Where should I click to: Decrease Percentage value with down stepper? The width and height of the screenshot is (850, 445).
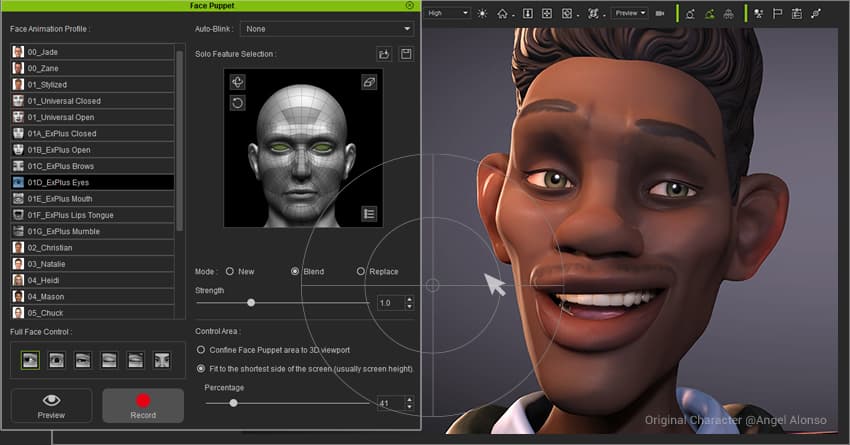pos(410,407)
